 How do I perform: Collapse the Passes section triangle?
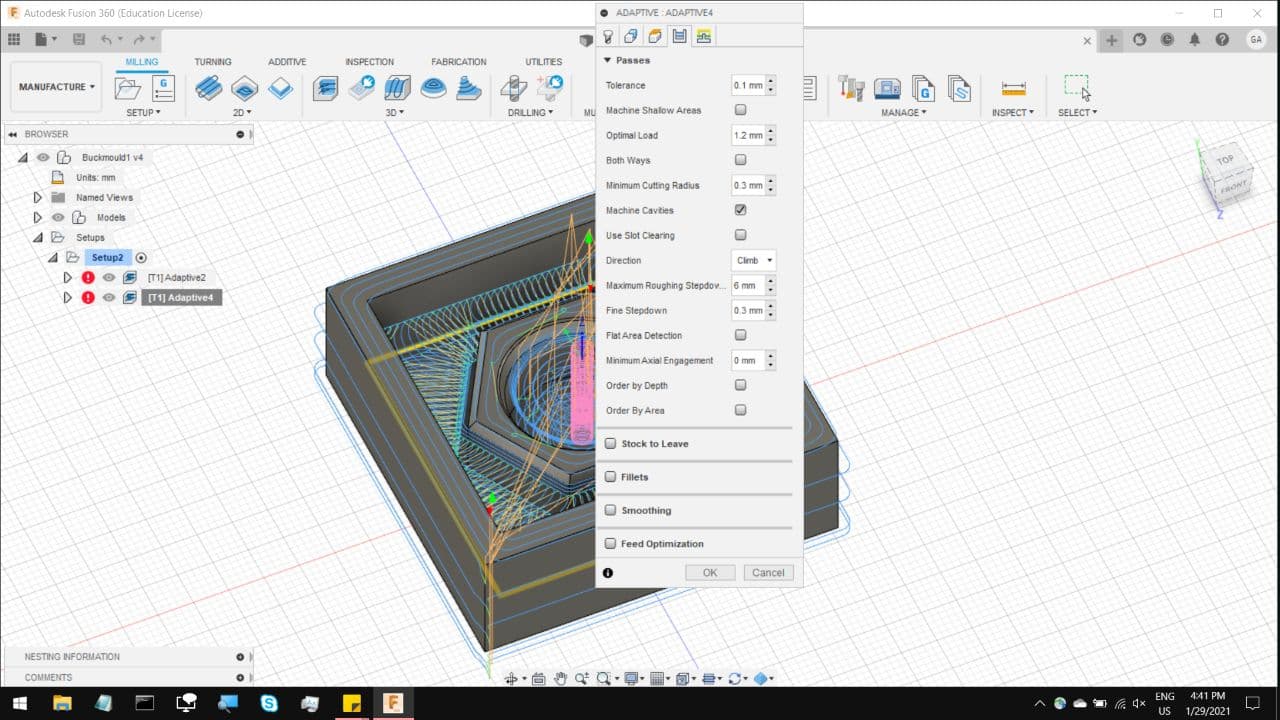coord(607,60)
